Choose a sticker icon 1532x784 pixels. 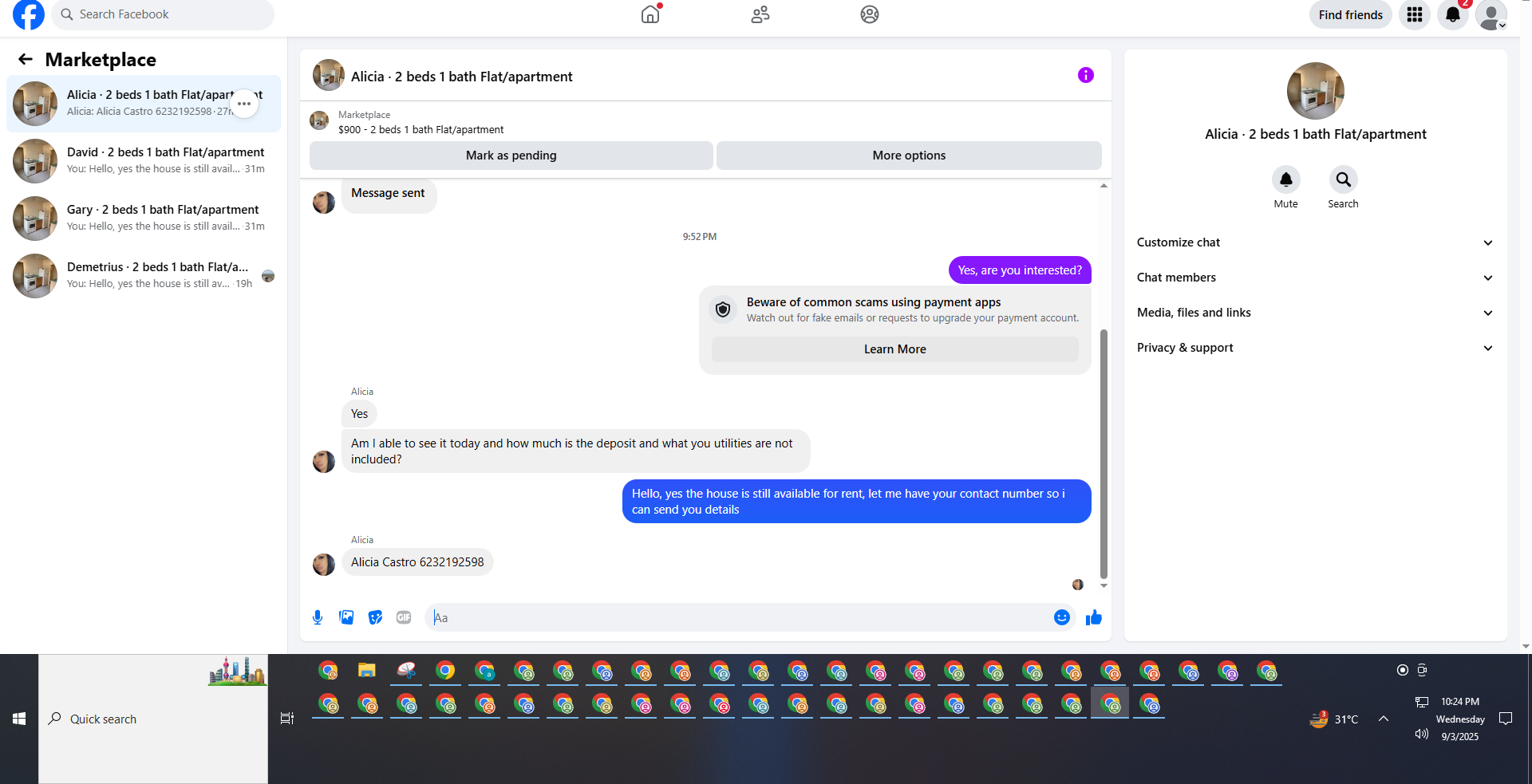pos(375,617)
